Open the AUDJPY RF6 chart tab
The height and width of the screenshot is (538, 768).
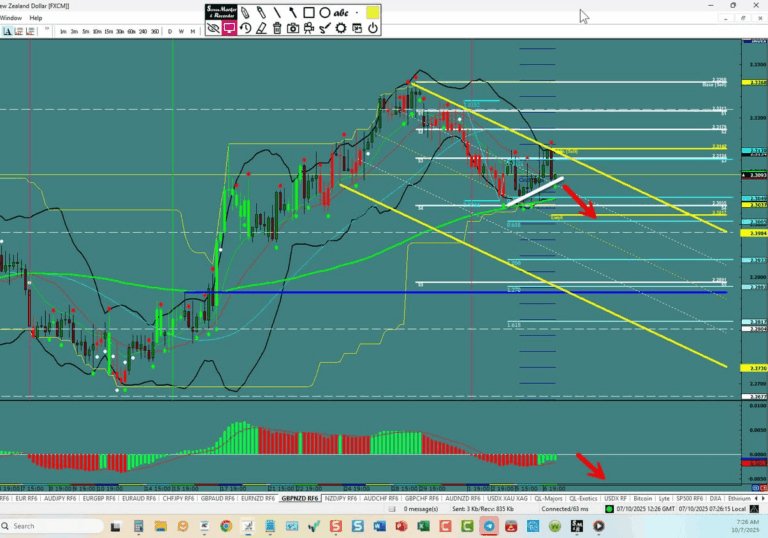tap(60, 498)
